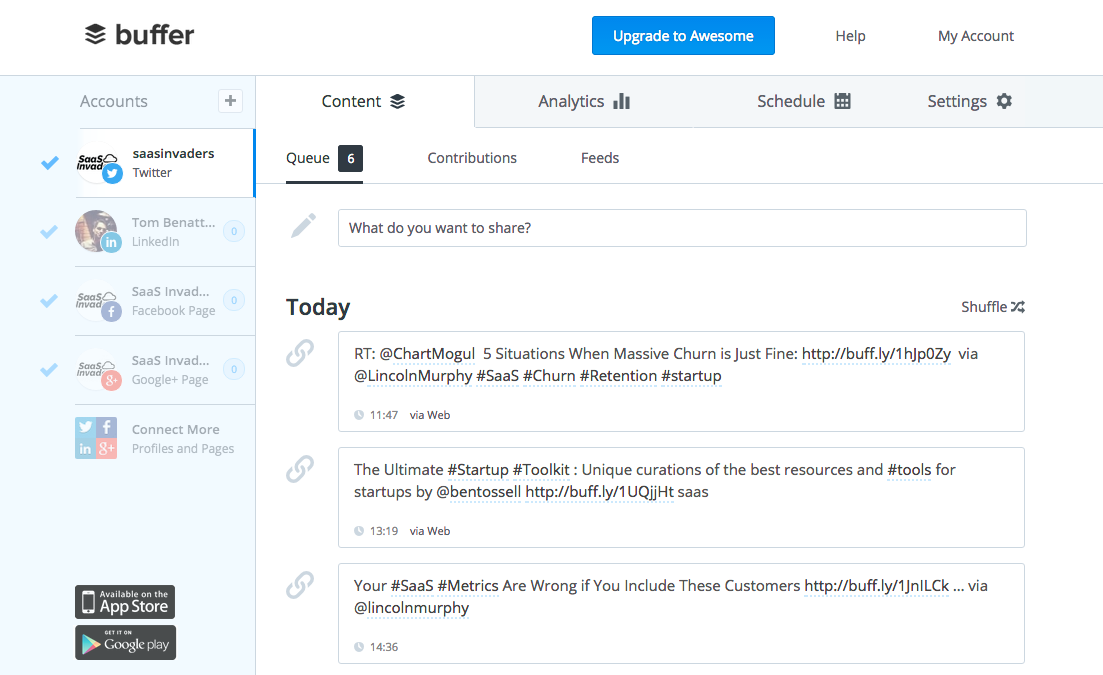Toggle checkmark for SaaS Invad Facebook Page
The image size is (1103, 675).
[x=49, y=301]
